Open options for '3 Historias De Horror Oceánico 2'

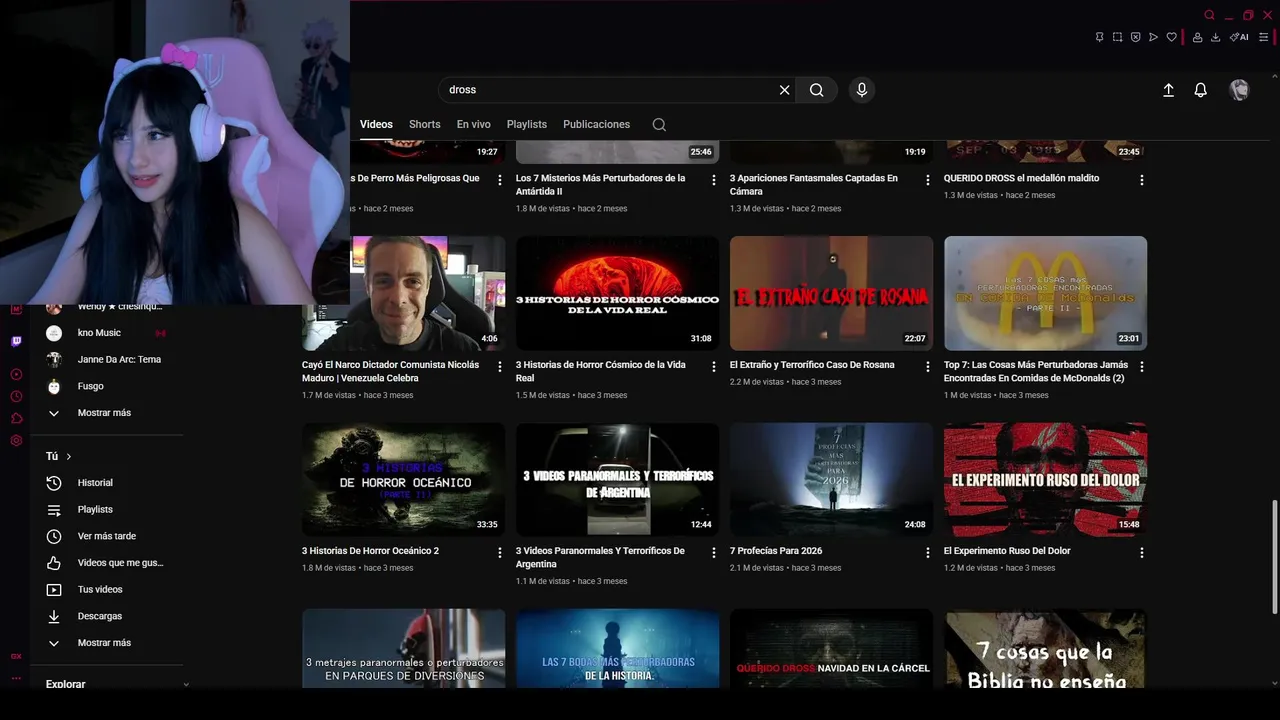500,552
